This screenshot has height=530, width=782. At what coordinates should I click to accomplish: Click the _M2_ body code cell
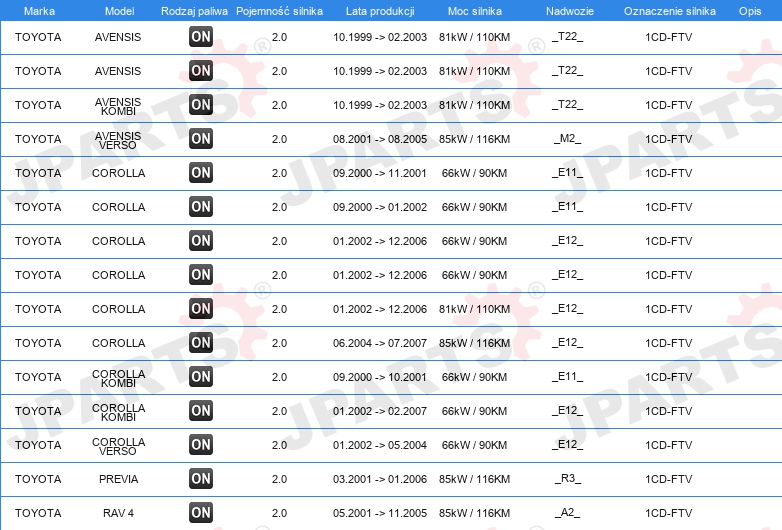coord(568,139)
